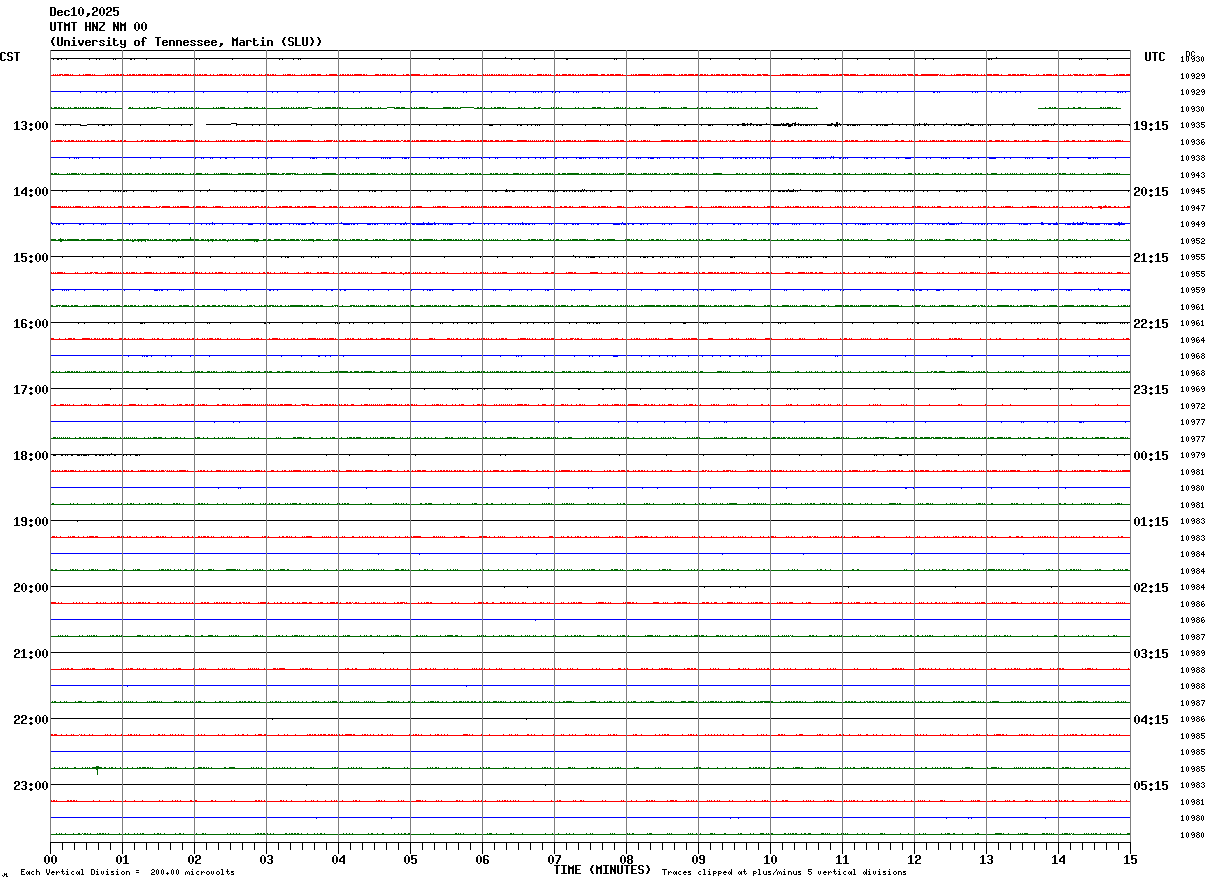Click the 00 minute axis tick label
Image resolution: width=1210 pixels, height=886 pixels.
[x=51, y=860]
